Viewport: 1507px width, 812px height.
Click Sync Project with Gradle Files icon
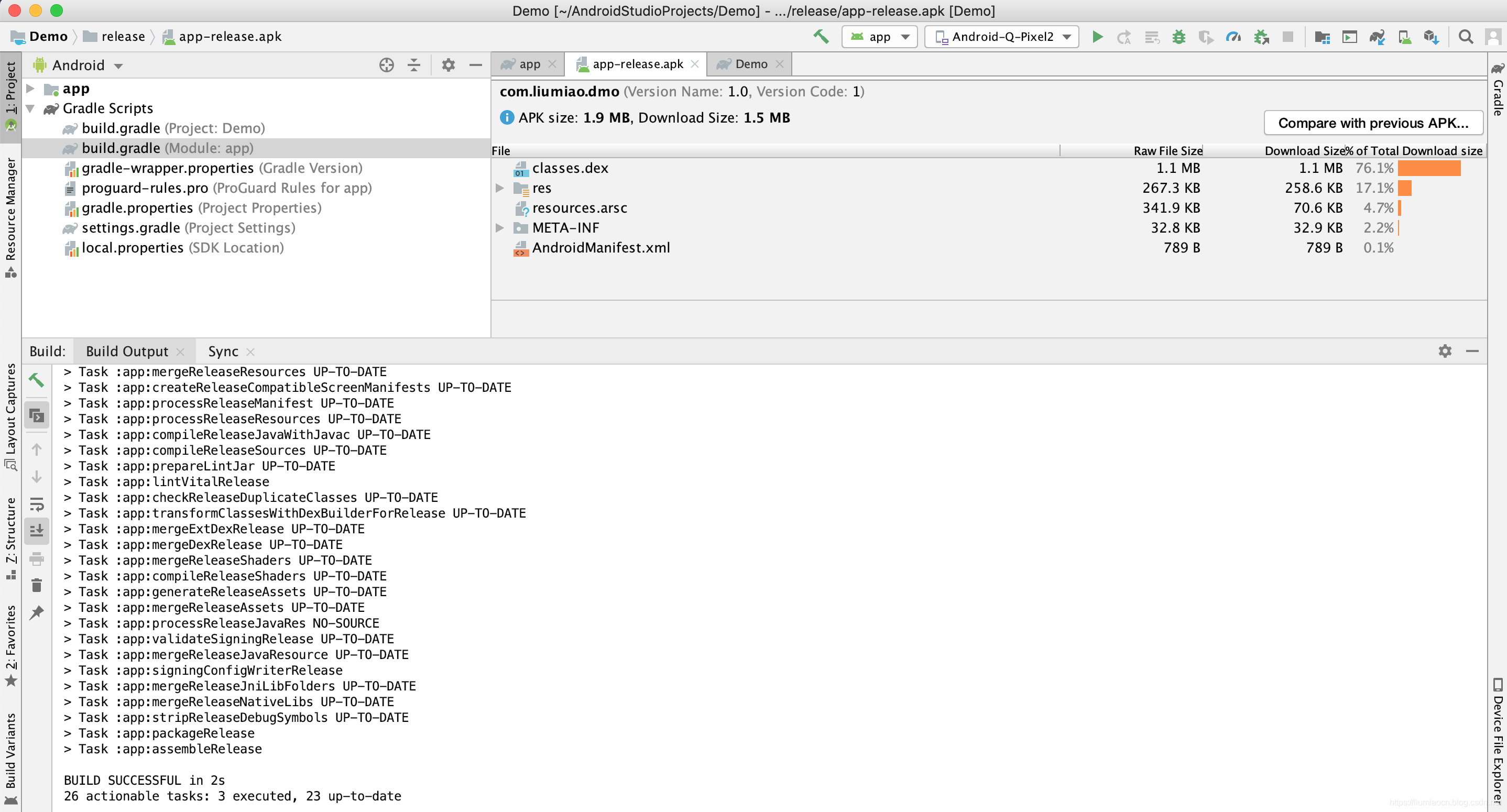click(1377, 37)
